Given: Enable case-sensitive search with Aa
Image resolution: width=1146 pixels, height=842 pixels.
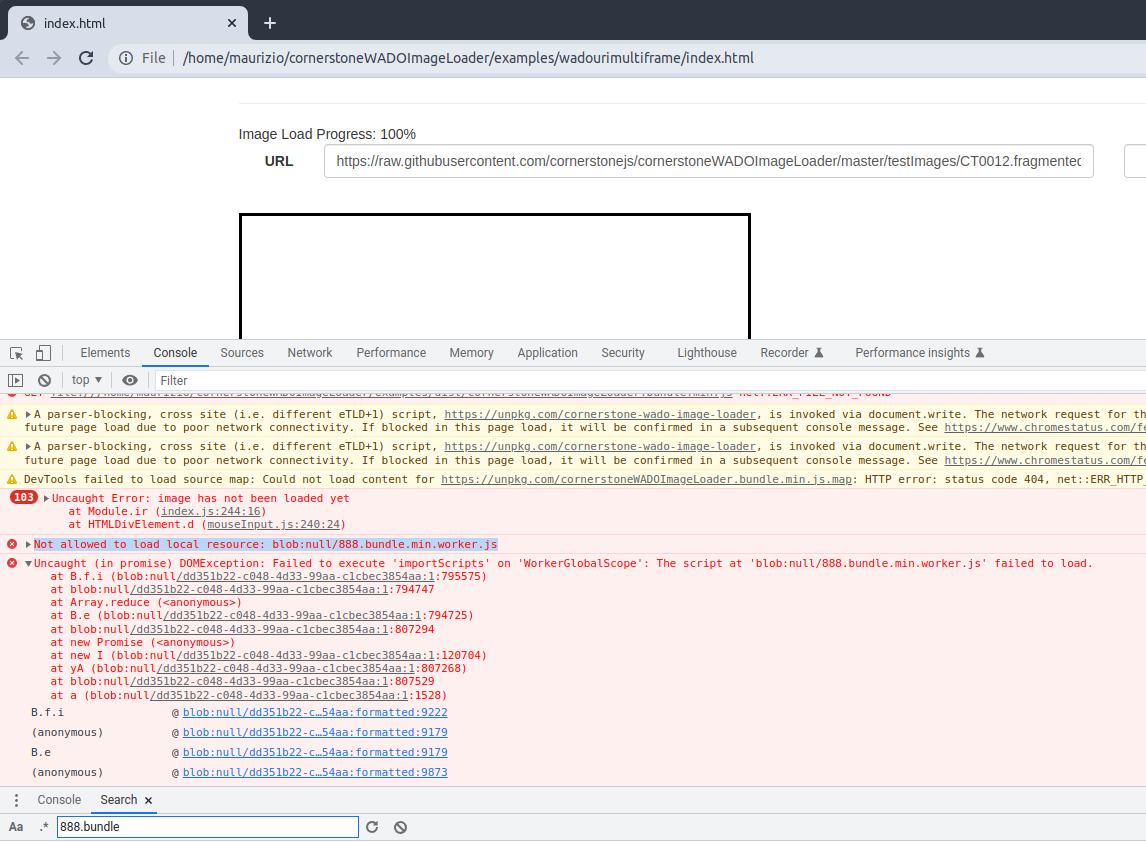Looking at the screenshot, I should 14,827.
